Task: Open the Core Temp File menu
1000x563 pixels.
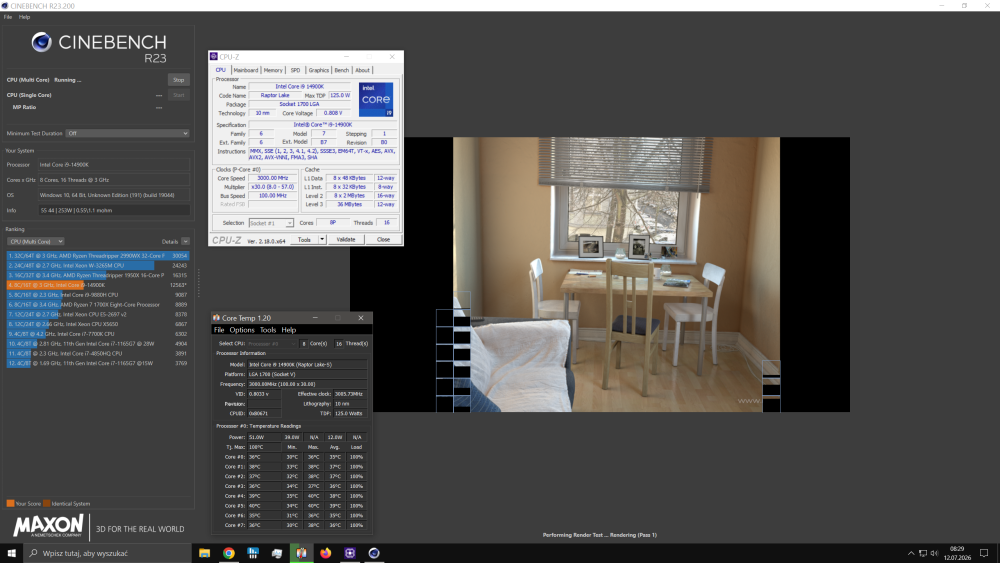Action: pyautogui.click(x=219, y=330)
